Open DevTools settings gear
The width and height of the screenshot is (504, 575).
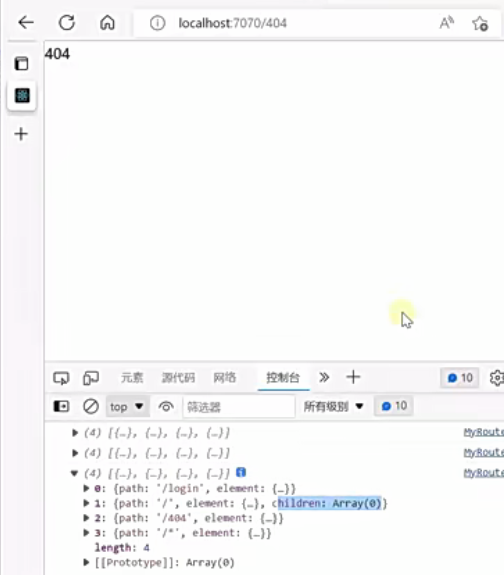(497, 378)
